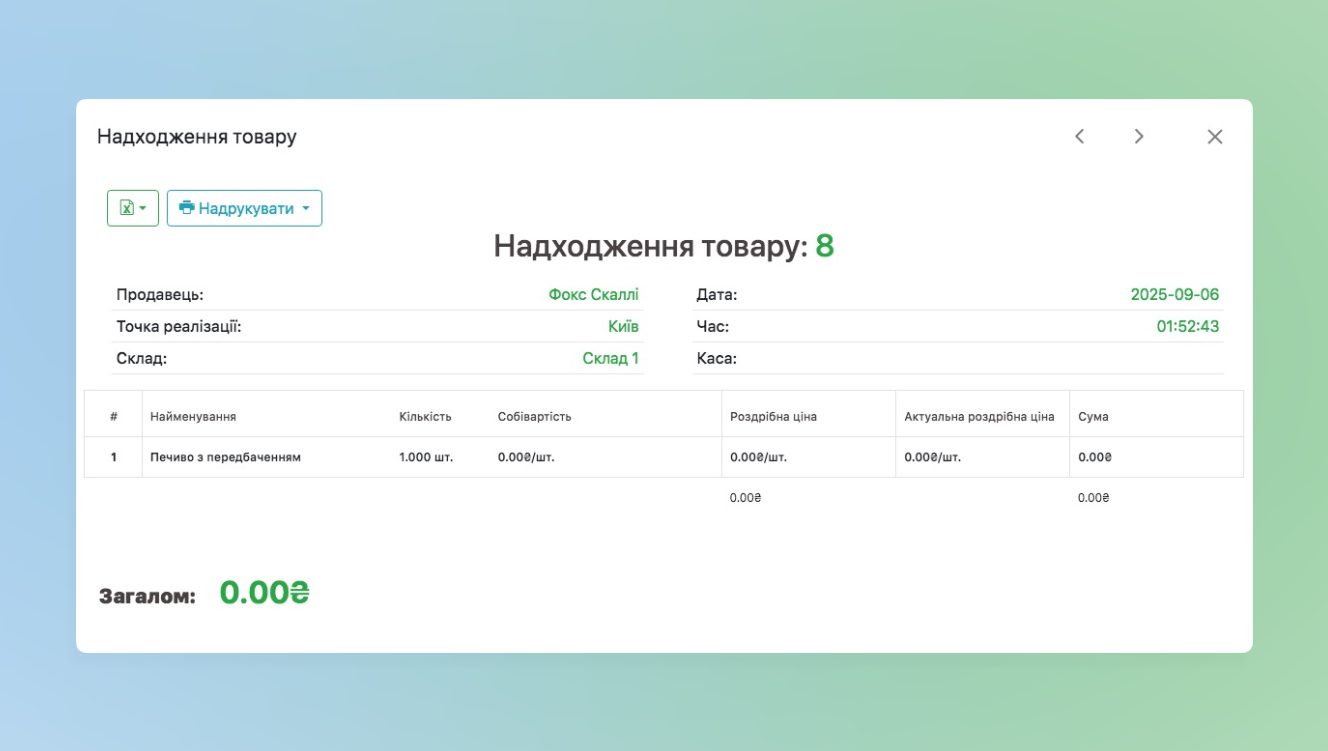
Task: Open the Excel export dropdown
Action: (132, 208)
